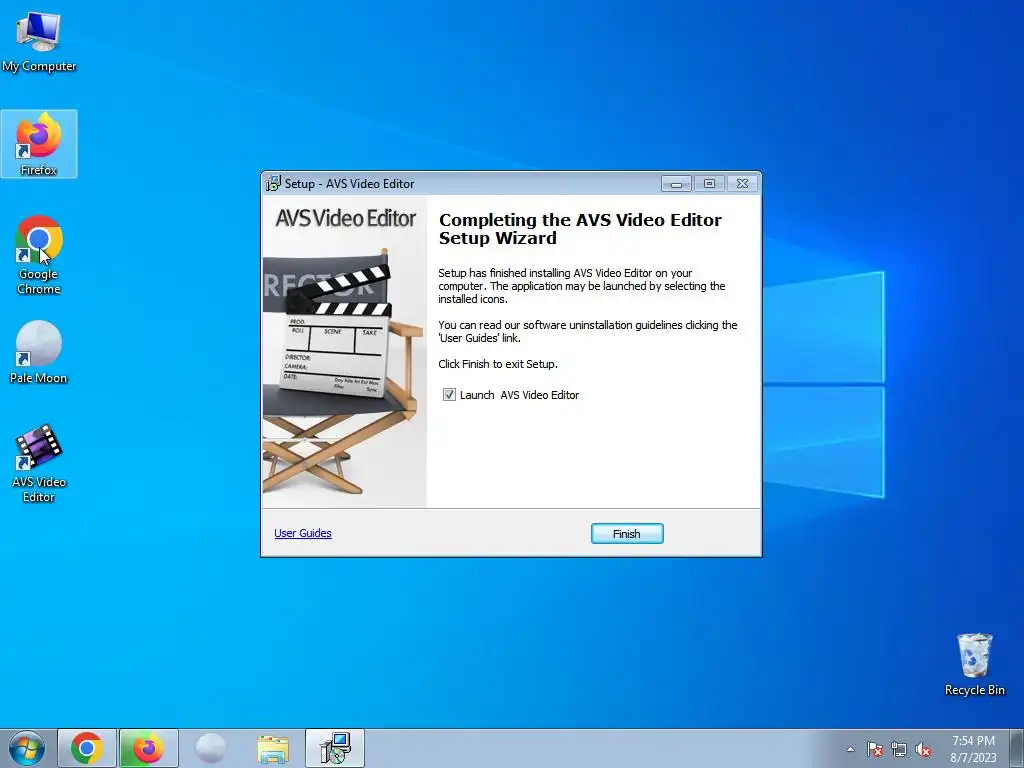Screen dimensions: 1024x768
Task: Open the Google Chrome desktop shortcut
Action: coord(39,255)
